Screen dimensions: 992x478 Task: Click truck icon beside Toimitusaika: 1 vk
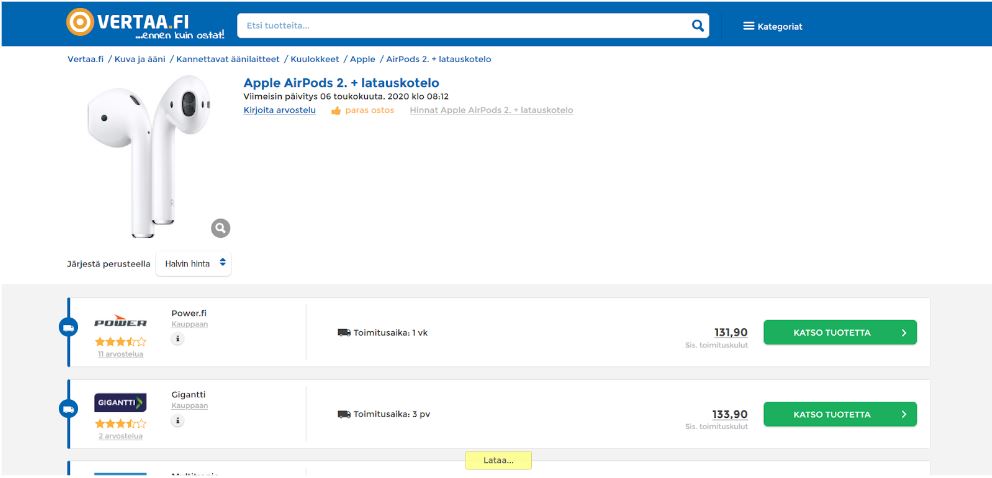tap(344, 333)
